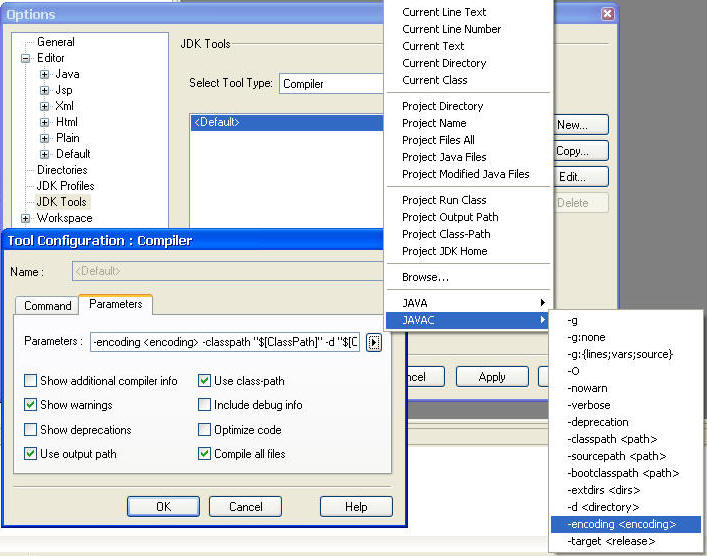Image resolution: width=707 pixels, height=556 pixels.
Task: Insert Project JDK Home variable
Action: point(469,251)
